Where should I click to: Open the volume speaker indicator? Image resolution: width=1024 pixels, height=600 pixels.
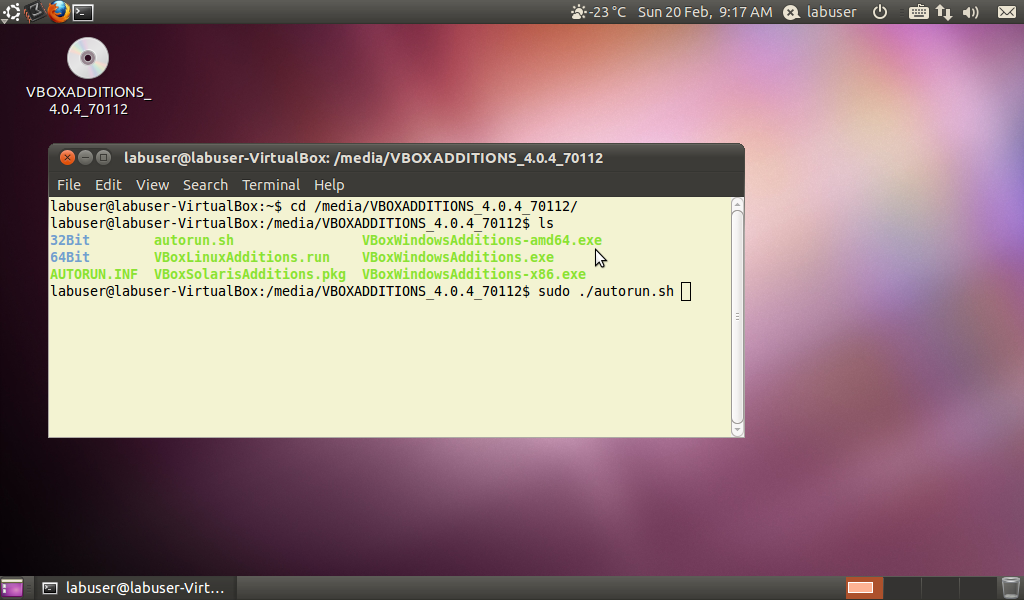pyautogui.click(x=970, y=12)
